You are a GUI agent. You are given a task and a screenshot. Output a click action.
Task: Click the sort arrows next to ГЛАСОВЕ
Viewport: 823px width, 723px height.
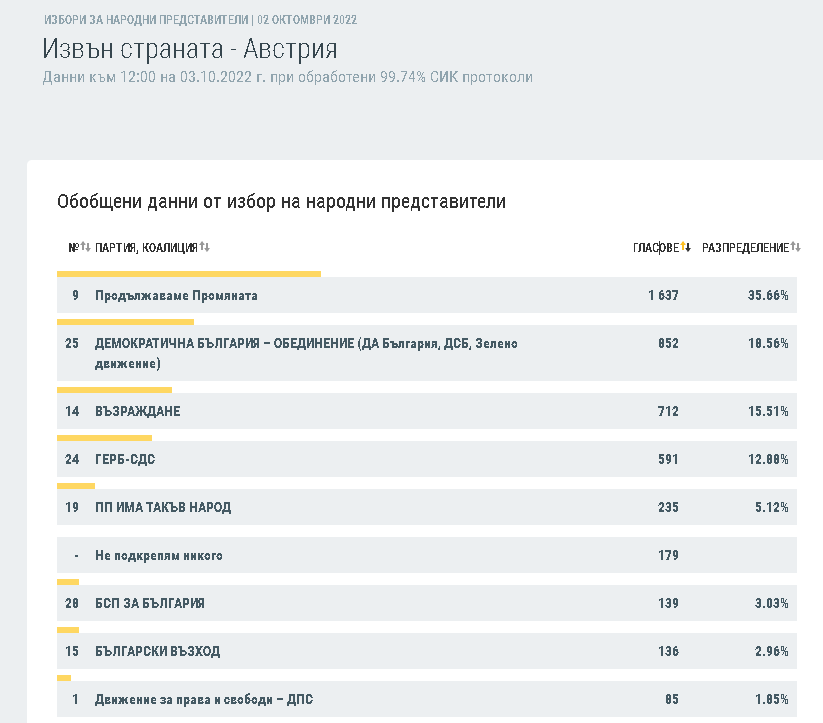pyautogui.click(x=686, y=247)
